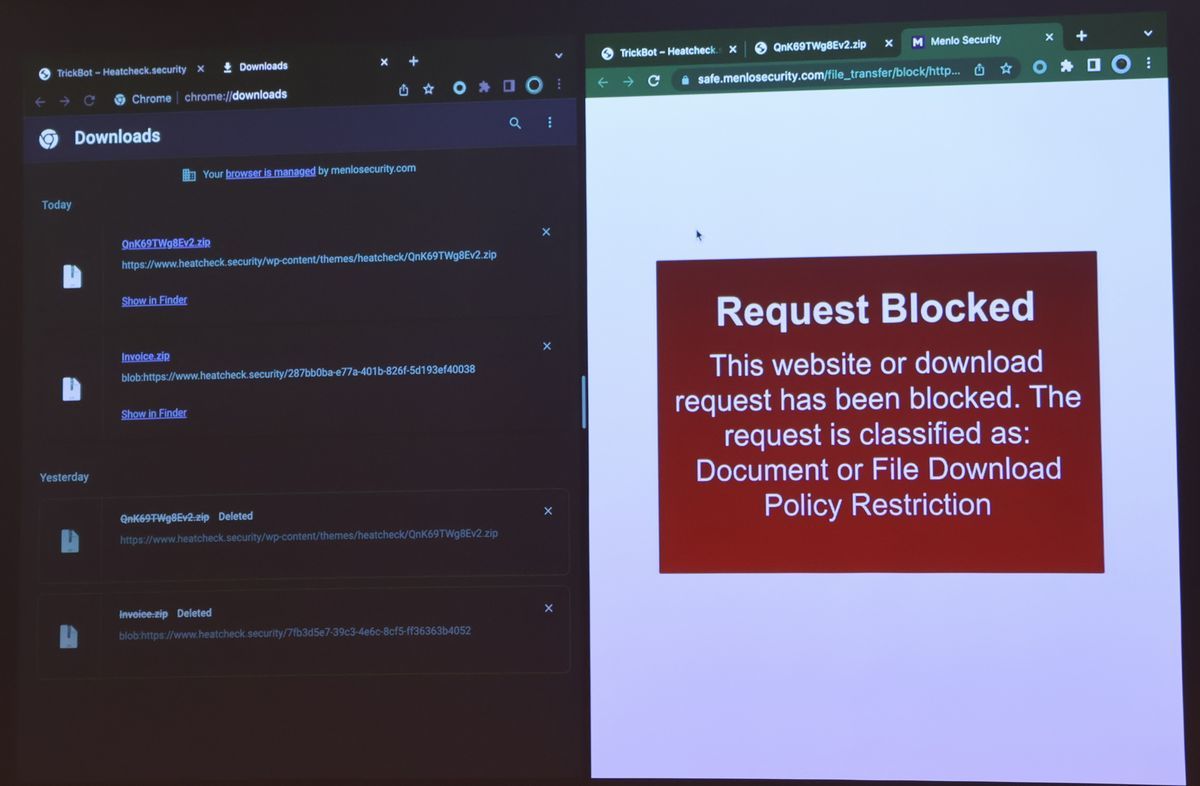Click file icon of today's QnK69TWg8Ev2.zip
Viewport: 1200px width, 786px height.
[72, 276]
